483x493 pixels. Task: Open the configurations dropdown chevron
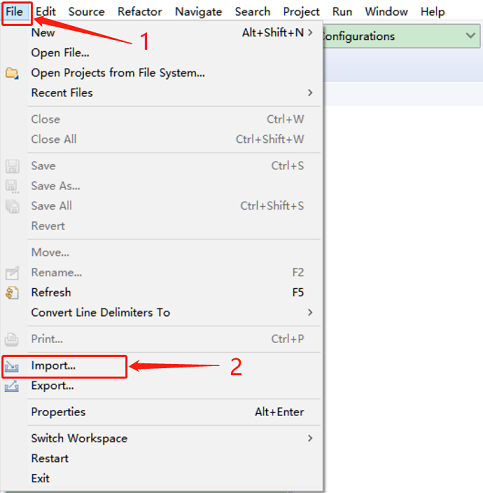click(470, 35)
